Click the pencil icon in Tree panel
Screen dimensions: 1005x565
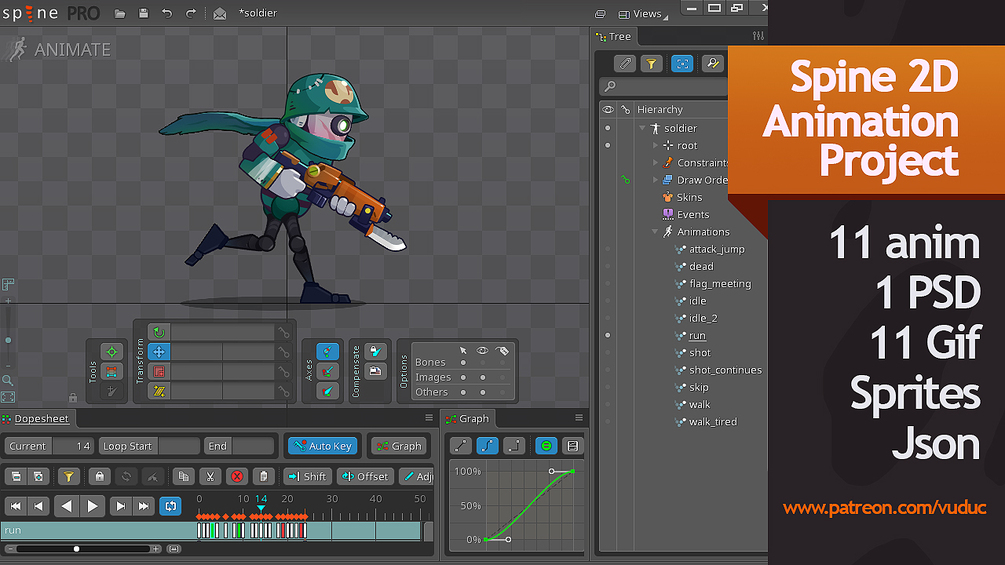(624, 63)
